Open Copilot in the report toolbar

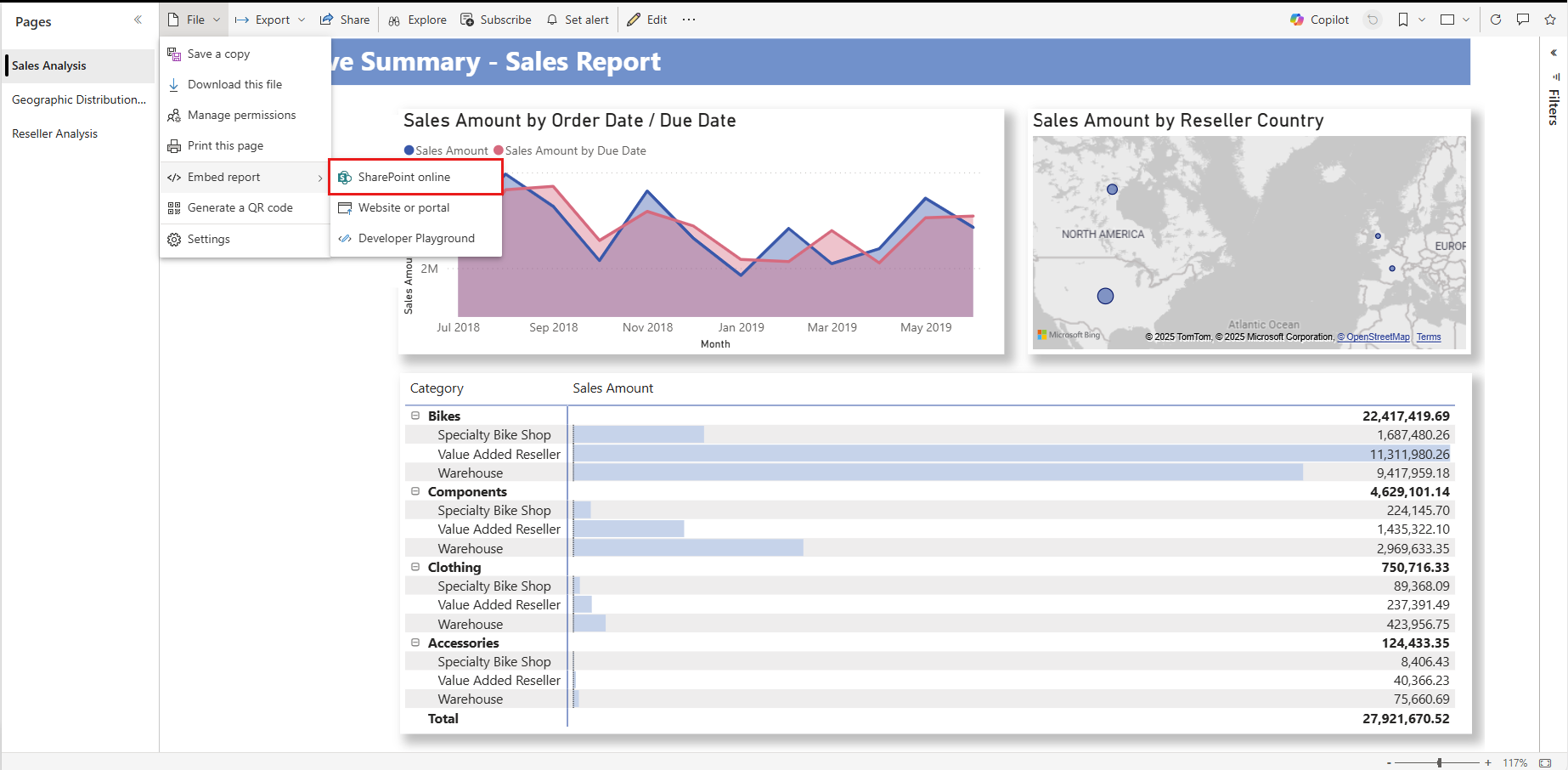pos(1319,19)
